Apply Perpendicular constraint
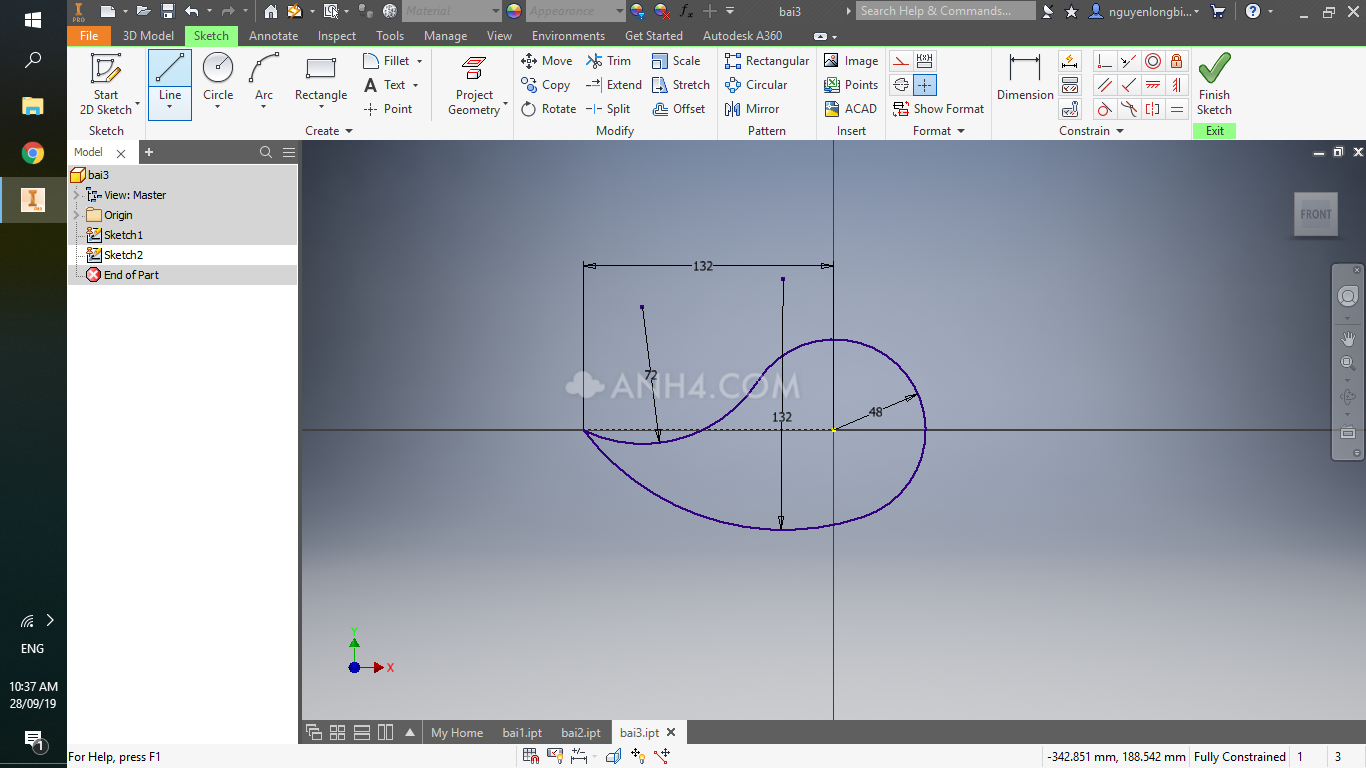Viewport: 1366px width, 768px height. 1129,85
